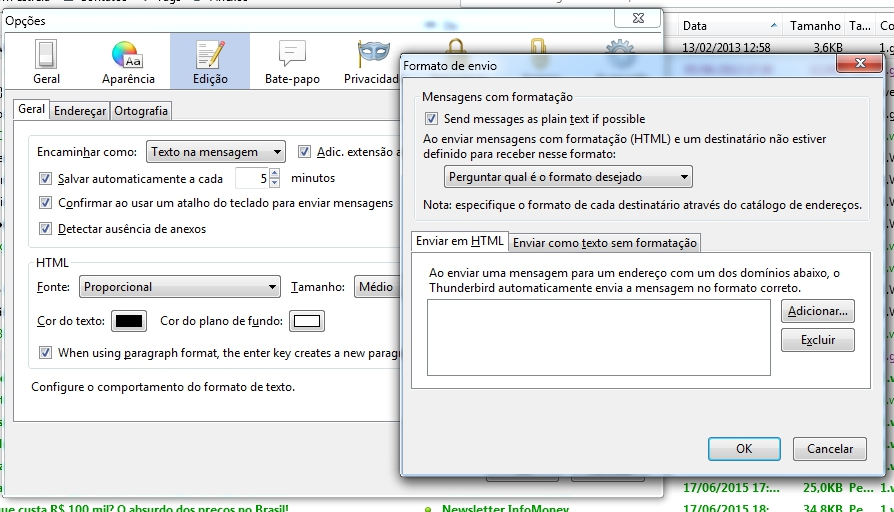Sort messages by the Tamanho column
Screen dimensions: 894x512
click(815, 26)
